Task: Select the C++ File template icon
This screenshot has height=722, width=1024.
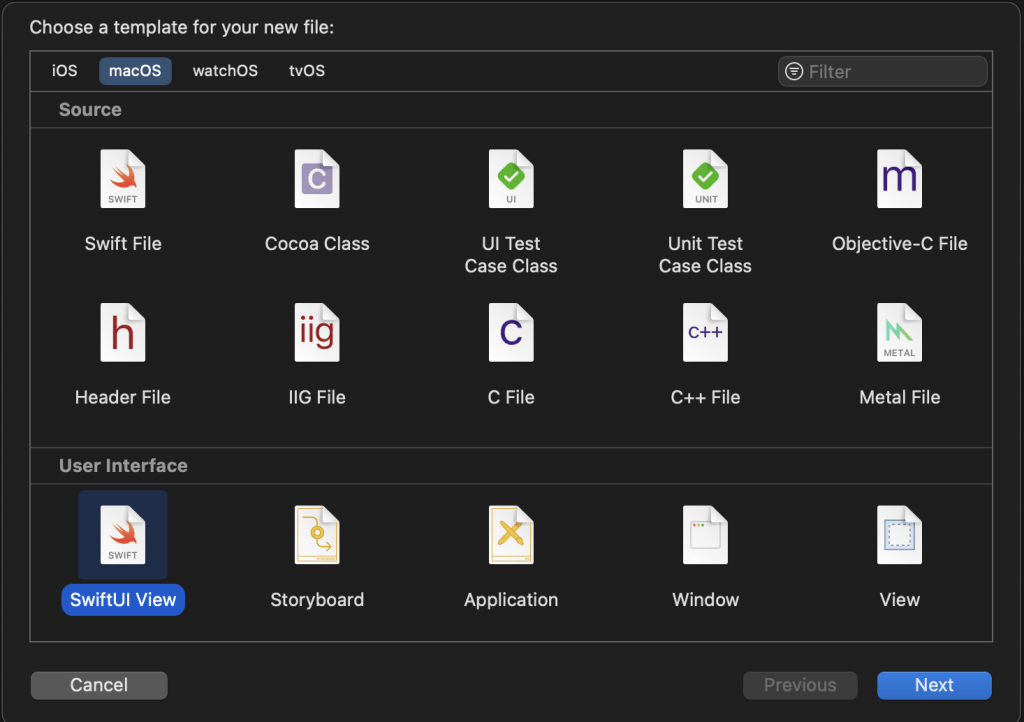Action: coord(705,332)
